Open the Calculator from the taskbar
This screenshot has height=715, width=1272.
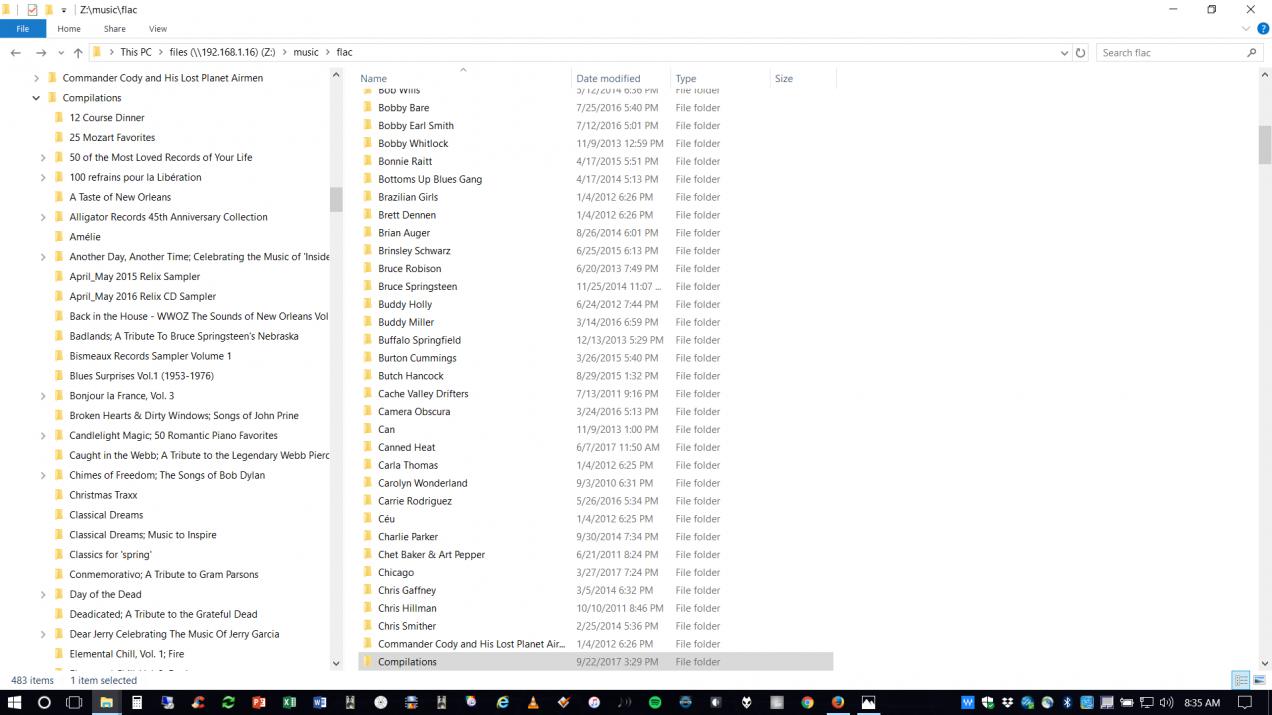[x=137, y=703]
